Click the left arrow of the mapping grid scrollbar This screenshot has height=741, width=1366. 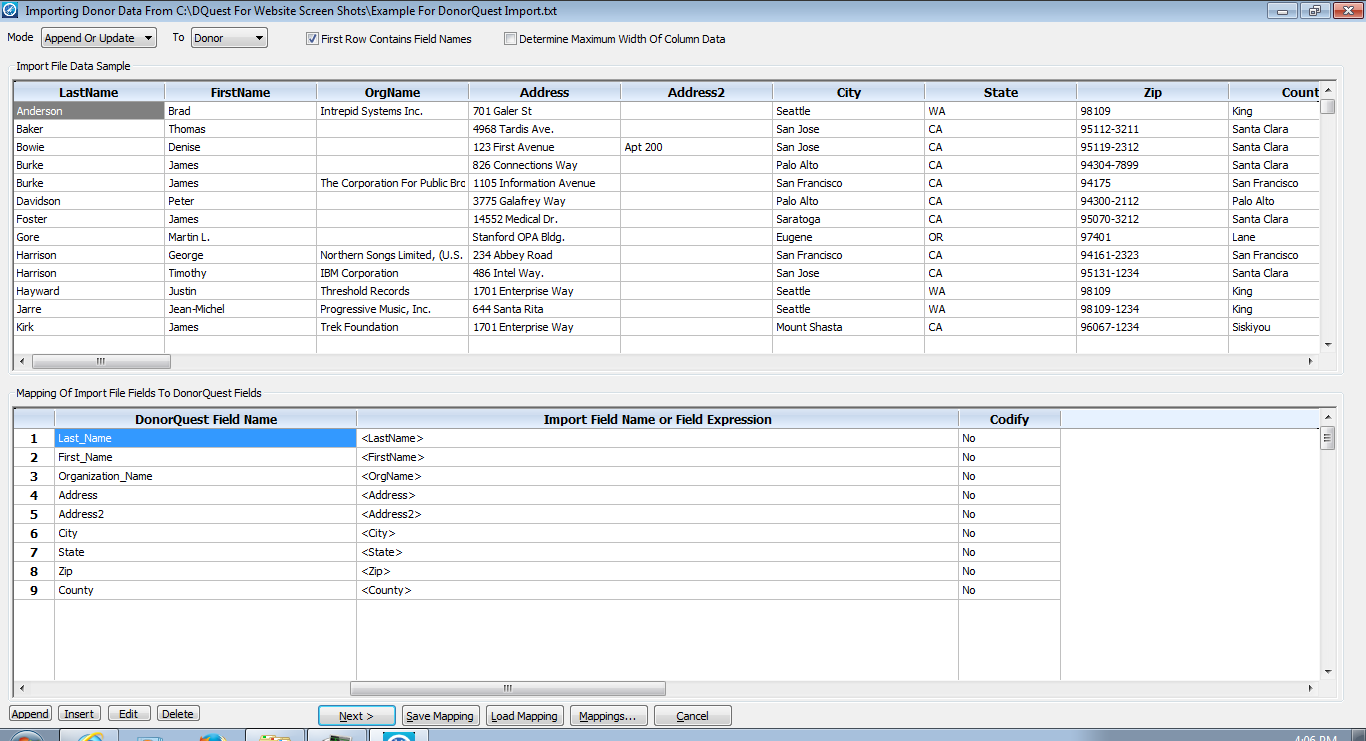coord(21,688)
